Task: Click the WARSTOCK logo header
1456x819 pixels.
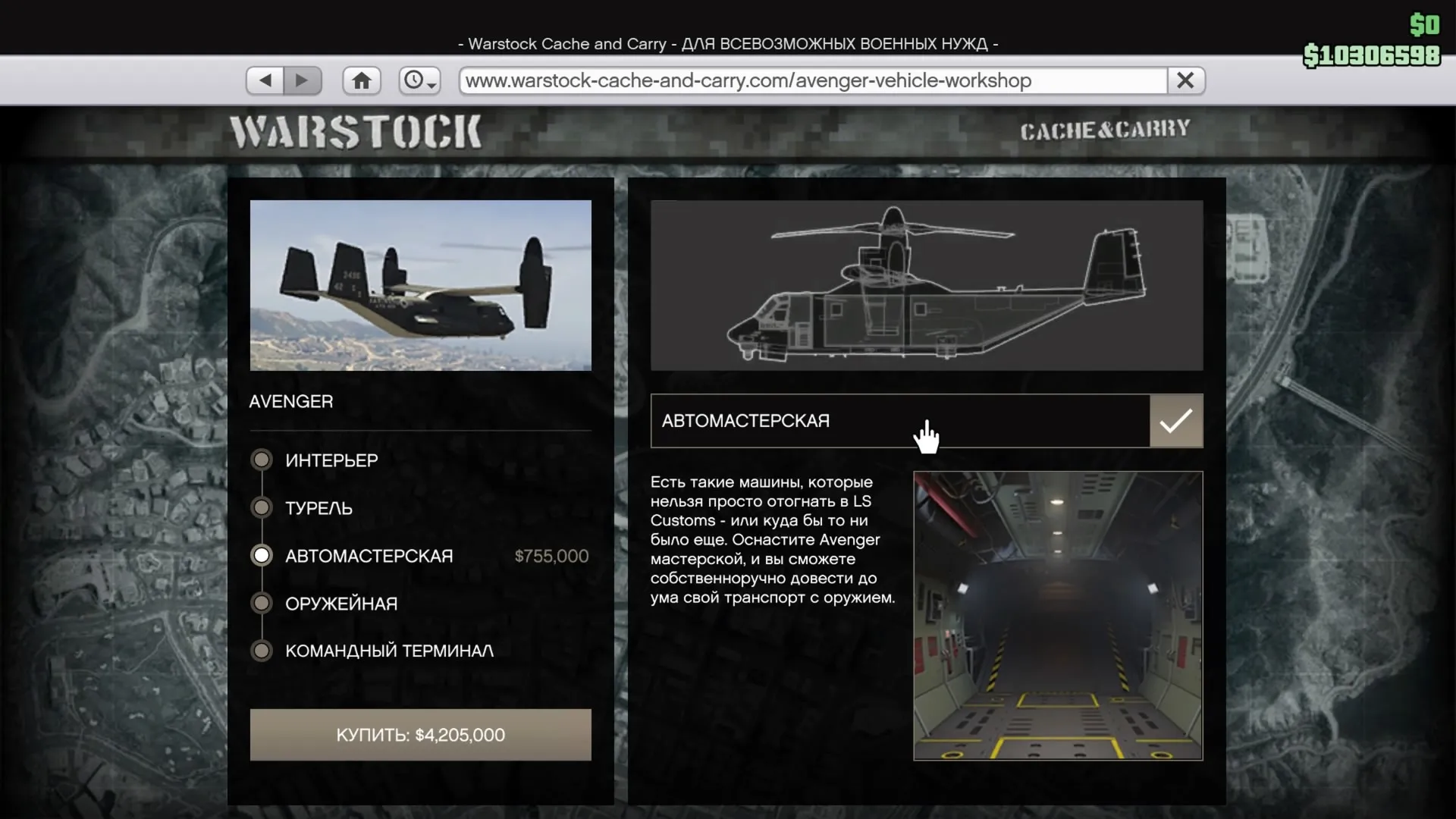Action: 356,132
